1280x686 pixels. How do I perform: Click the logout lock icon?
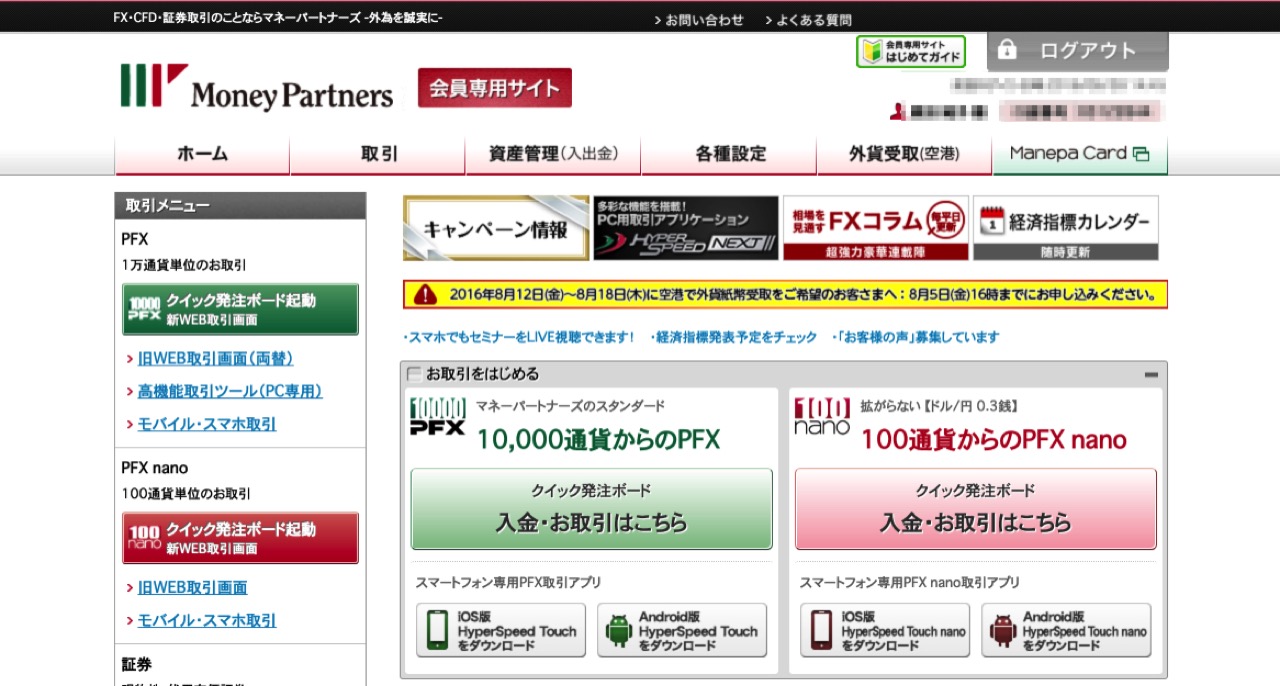pos(1007,50)
